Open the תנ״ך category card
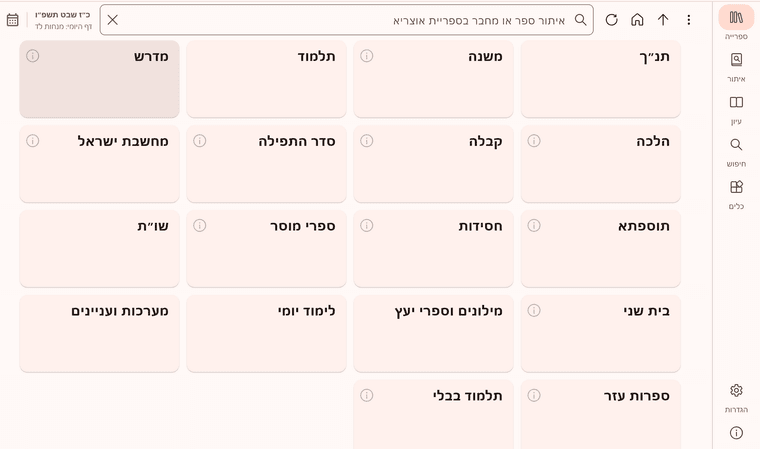Viewport: 760px width, 449px height. [600, 79]
